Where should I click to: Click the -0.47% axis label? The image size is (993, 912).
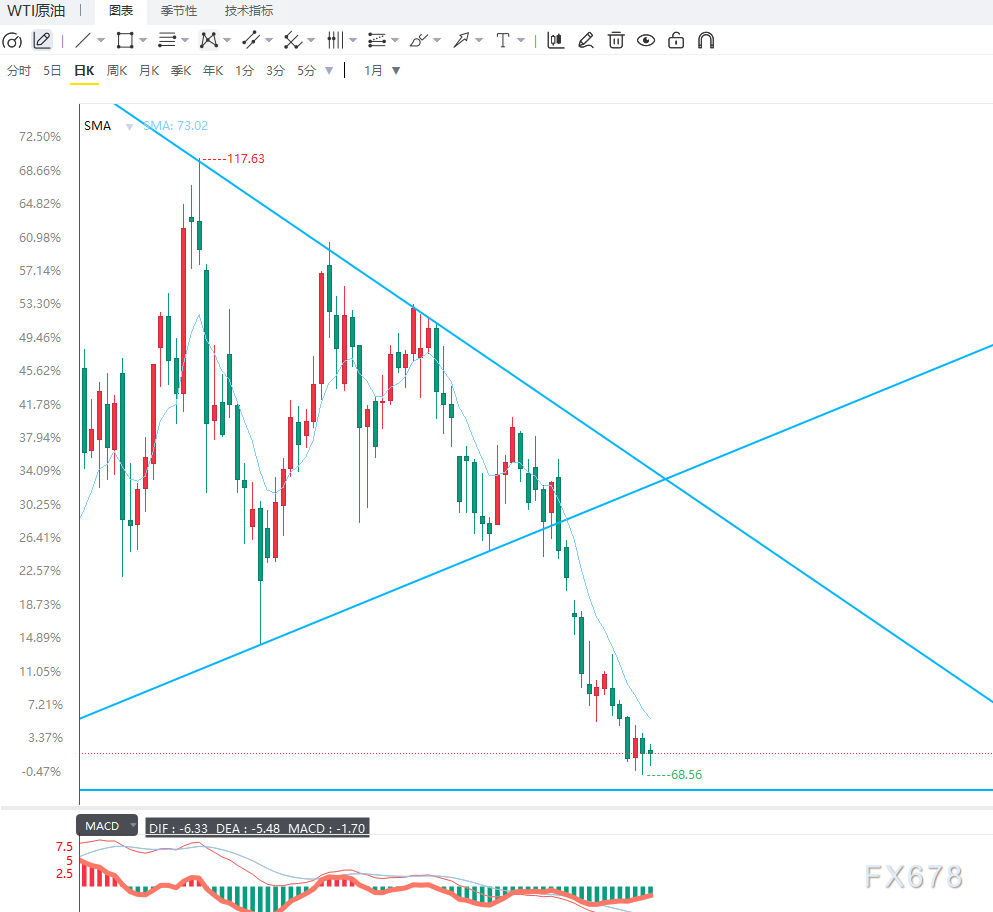point(41,771)
